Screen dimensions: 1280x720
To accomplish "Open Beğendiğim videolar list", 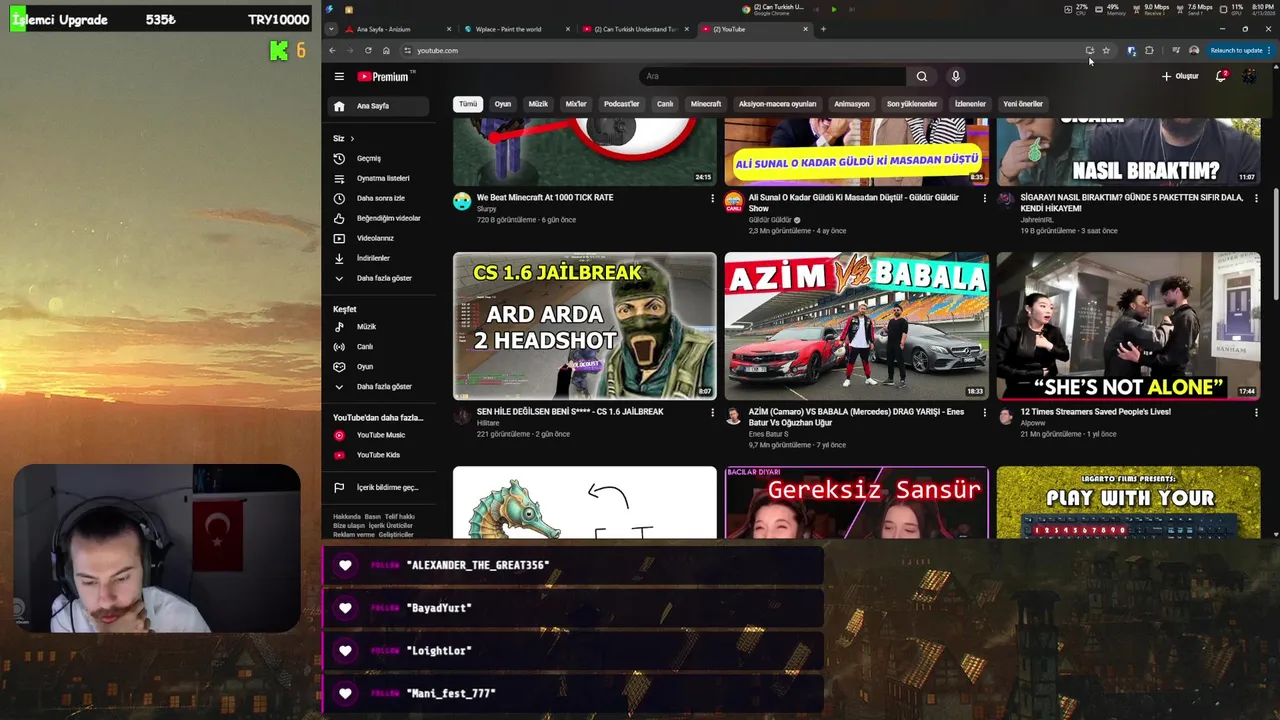I will (379, 218).
